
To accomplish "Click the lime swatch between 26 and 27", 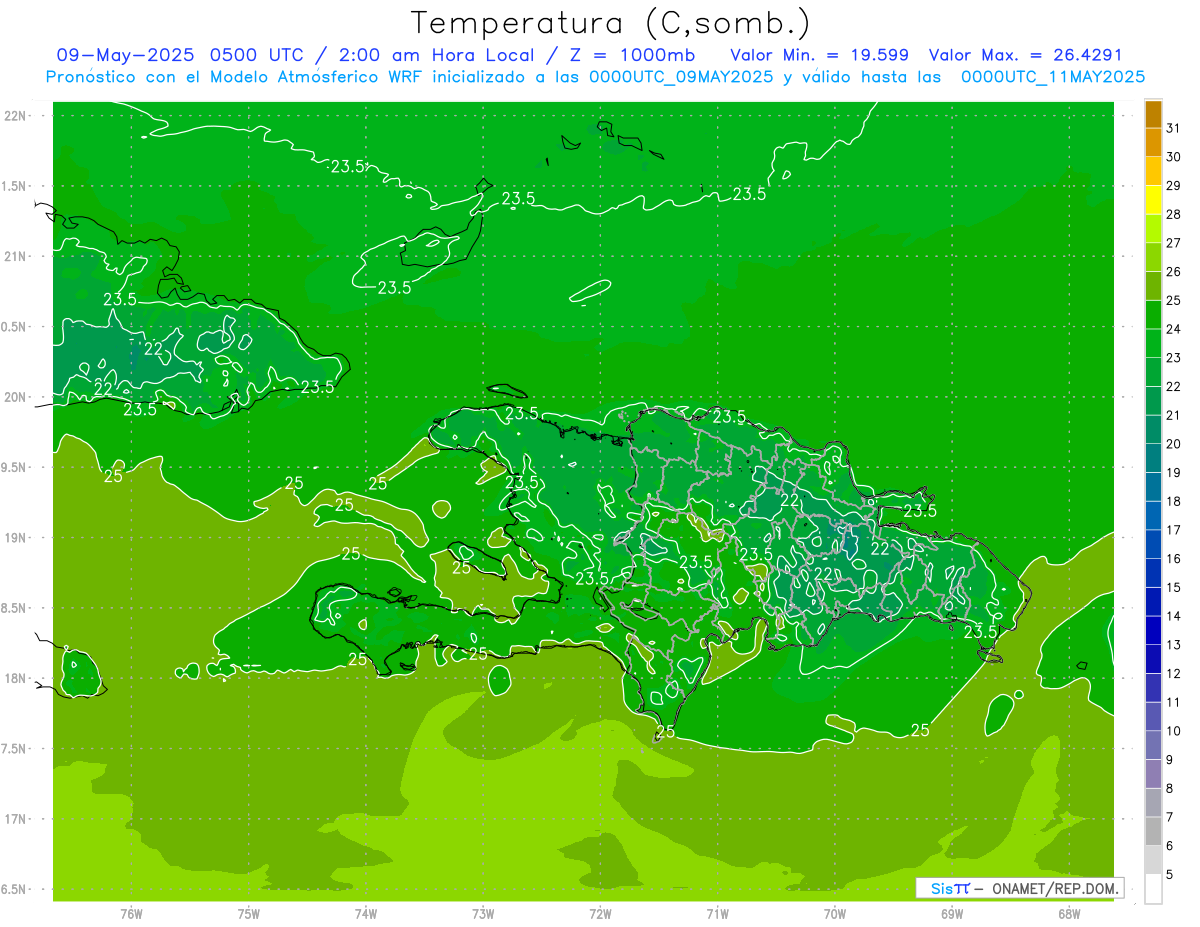I will 1153,257.
